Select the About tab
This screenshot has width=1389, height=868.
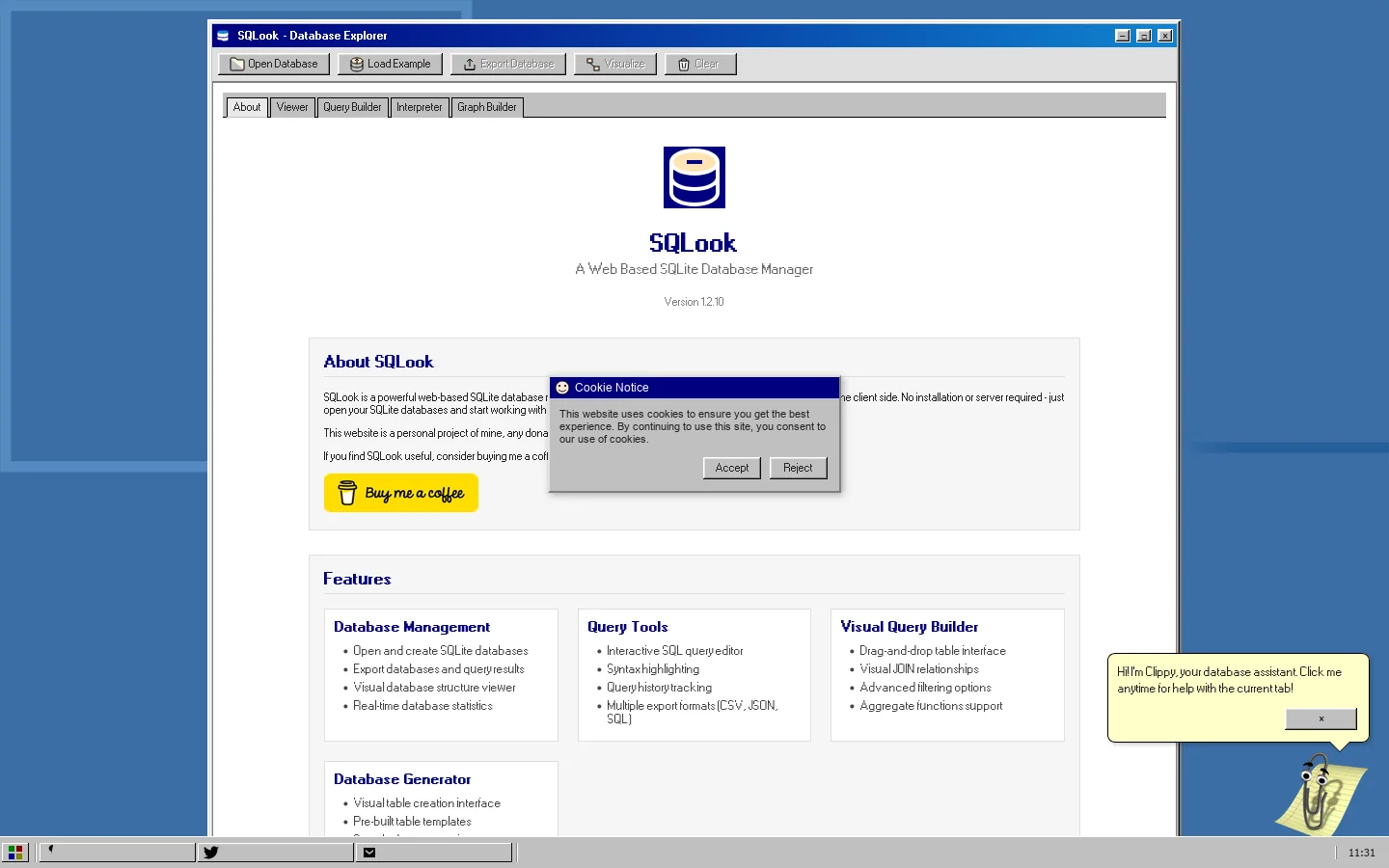click(x=246, y=107)
